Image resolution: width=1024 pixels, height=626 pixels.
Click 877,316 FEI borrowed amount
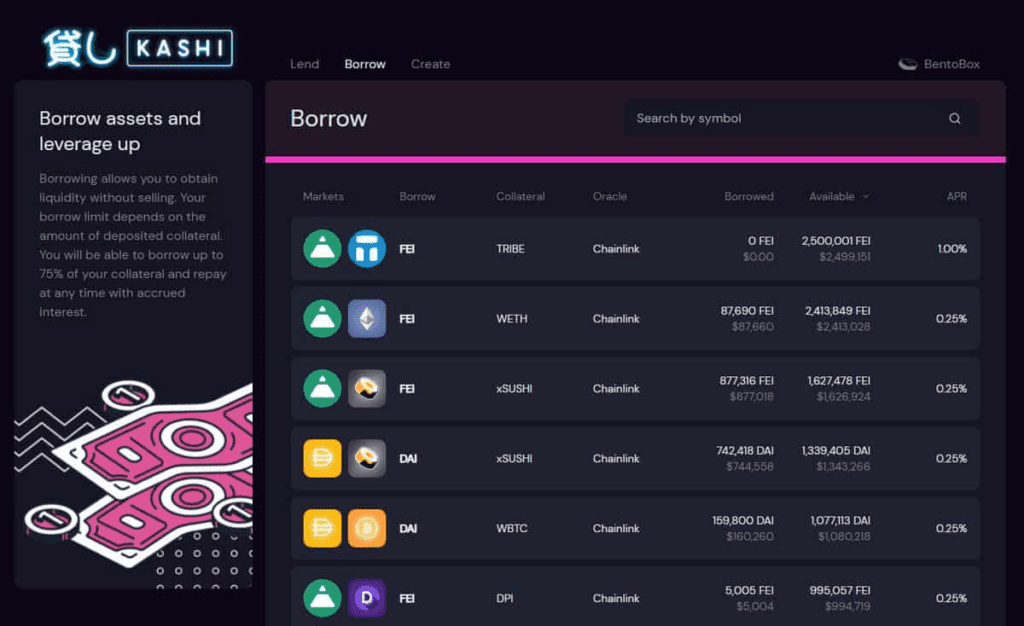click(x=746, y=381)
